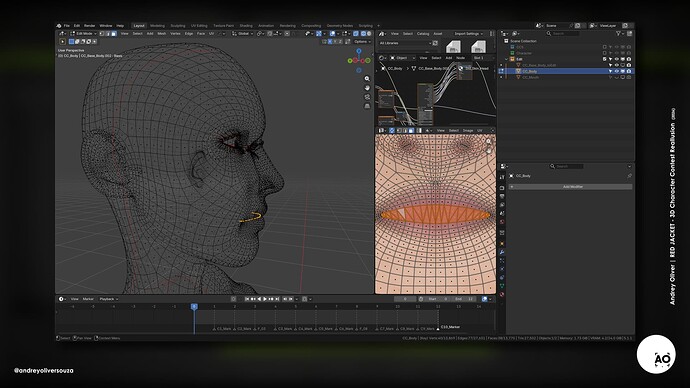The height and width of the screenshot is (388, 690).
Task: Open Global transform orientation dropdown
Action: (242, 33)
